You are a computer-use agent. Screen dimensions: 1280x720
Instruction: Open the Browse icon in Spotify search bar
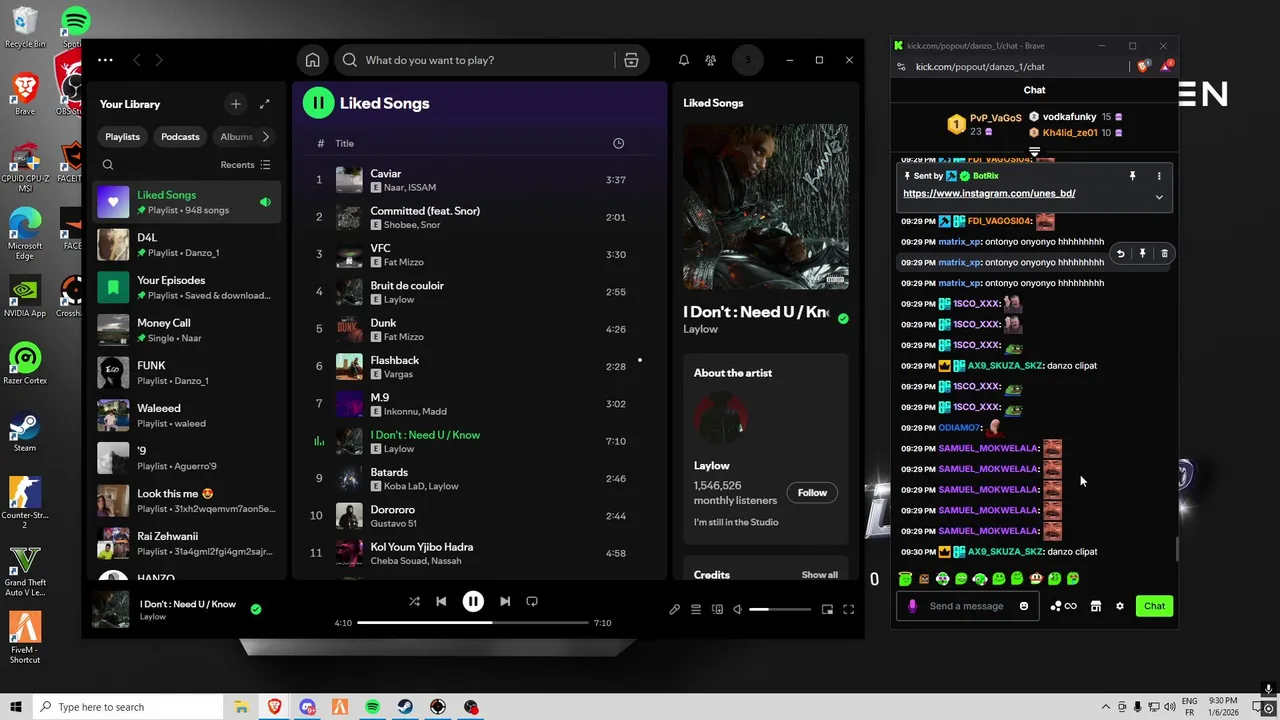[x=631, y=60]
